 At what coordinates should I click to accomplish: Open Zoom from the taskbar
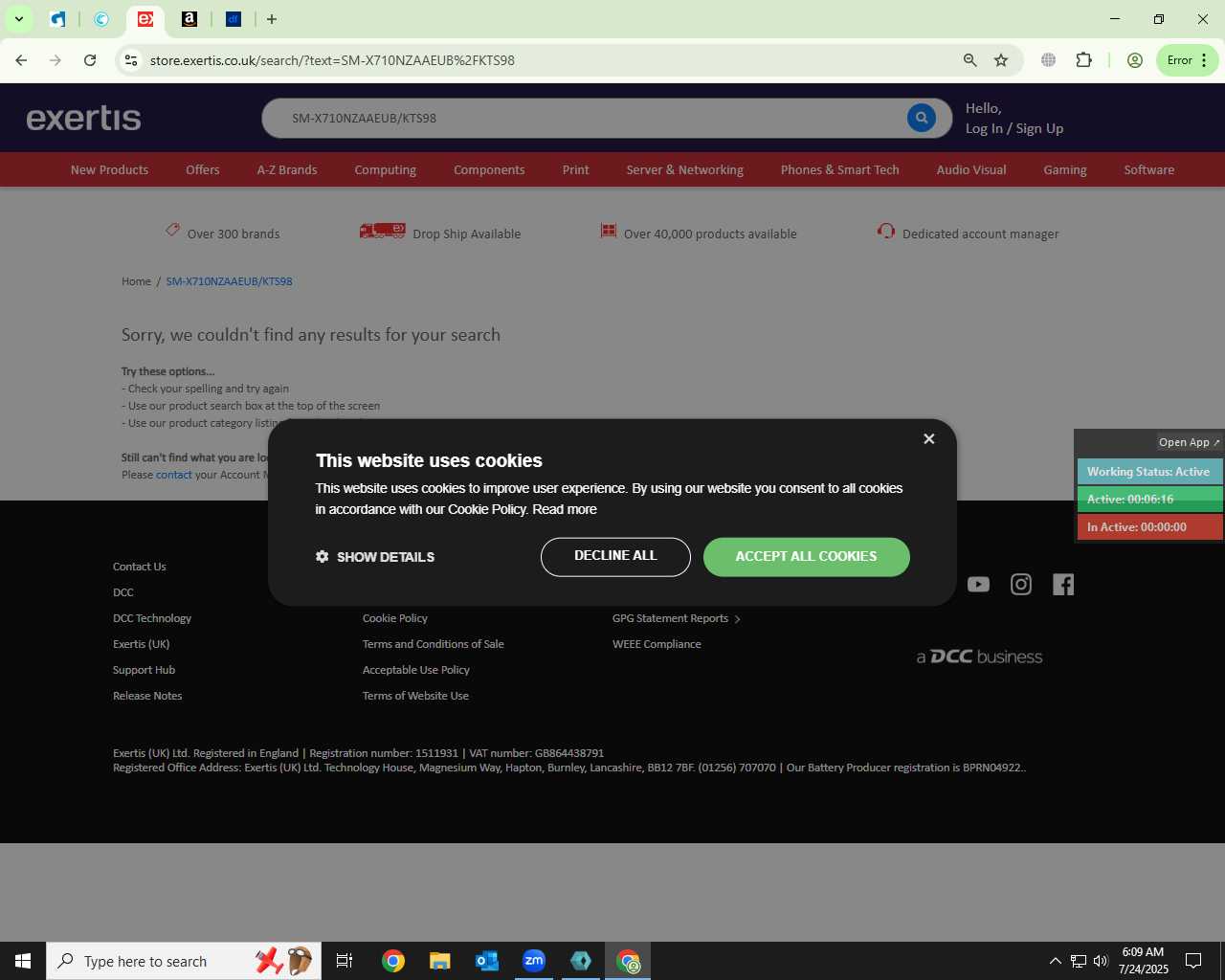[x=534, y=961]
